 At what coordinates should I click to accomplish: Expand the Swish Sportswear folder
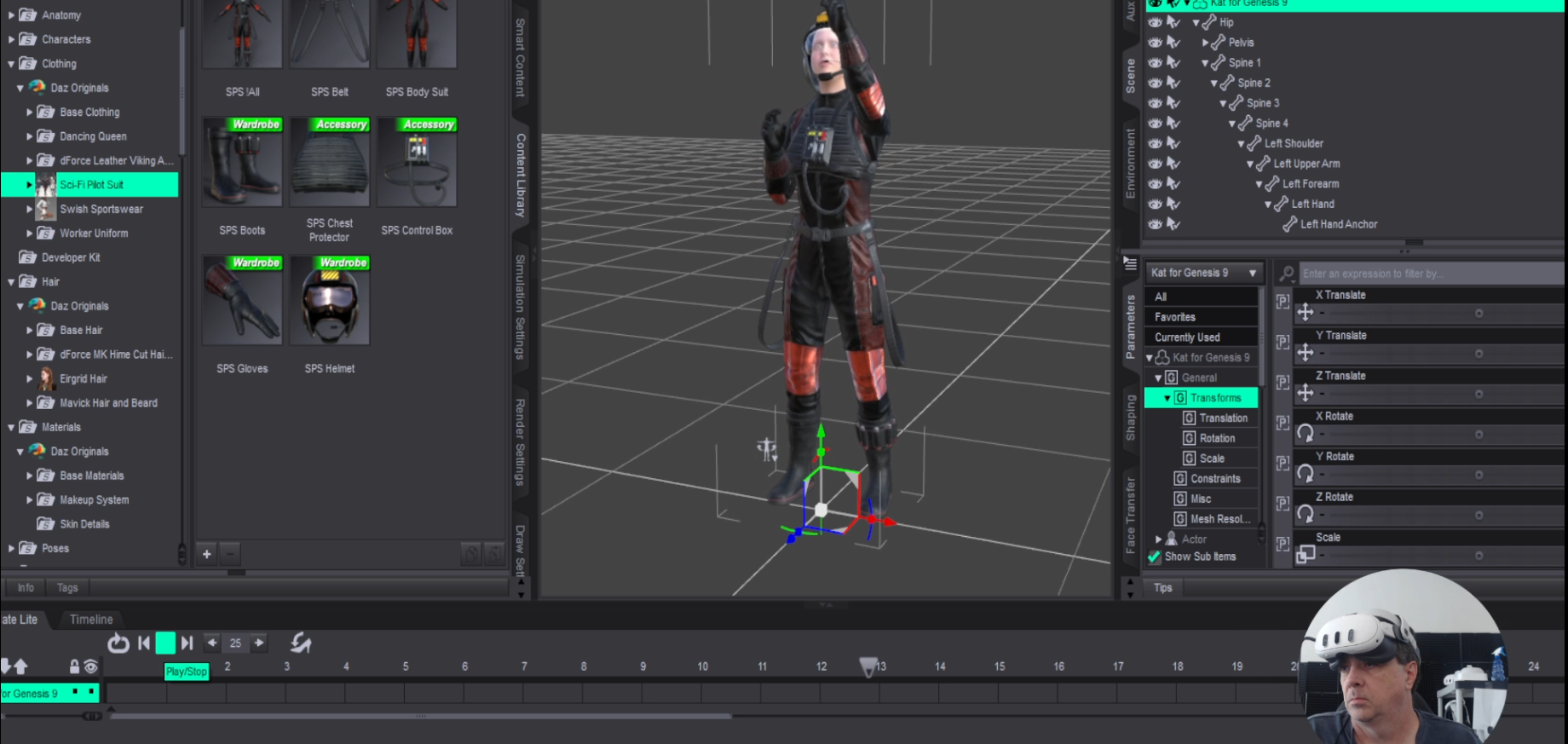tap(30, 209)
